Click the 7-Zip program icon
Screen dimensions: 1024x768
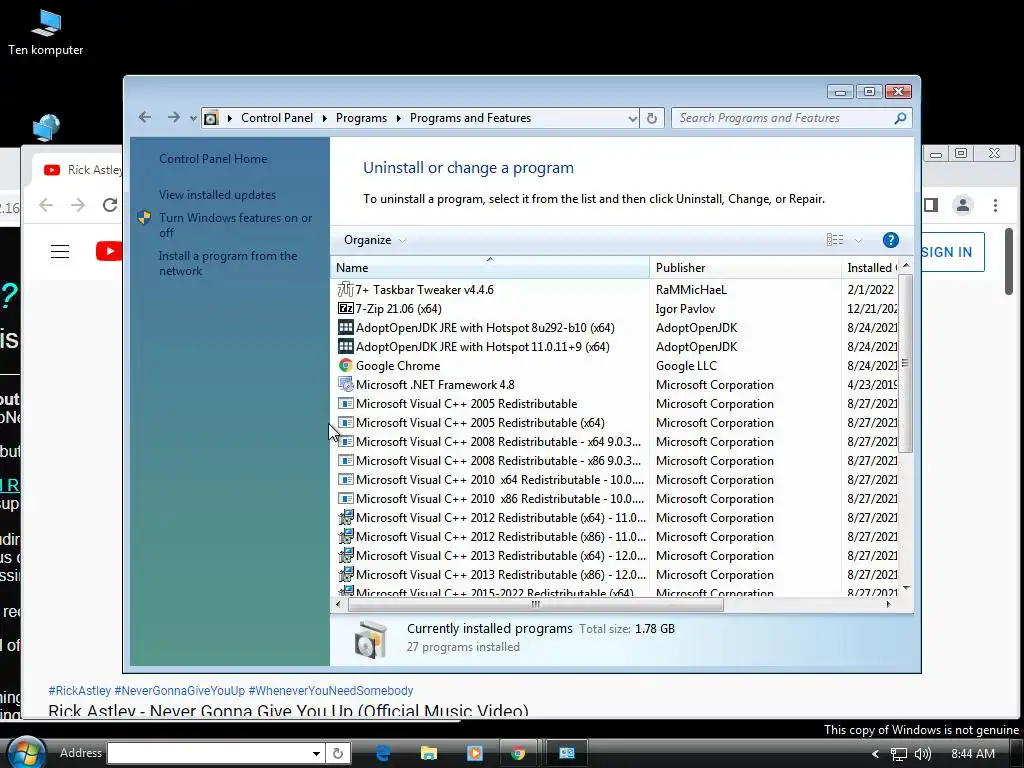(x=345, y=308)
